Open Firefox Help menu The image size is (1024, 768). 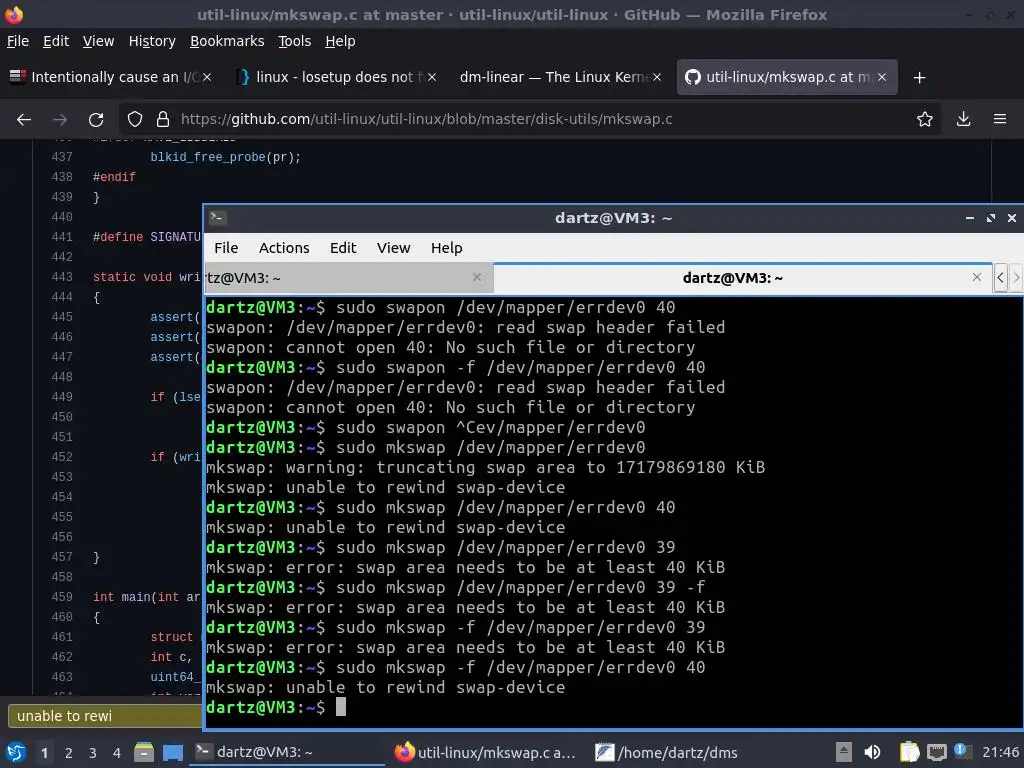pos(340,41)
